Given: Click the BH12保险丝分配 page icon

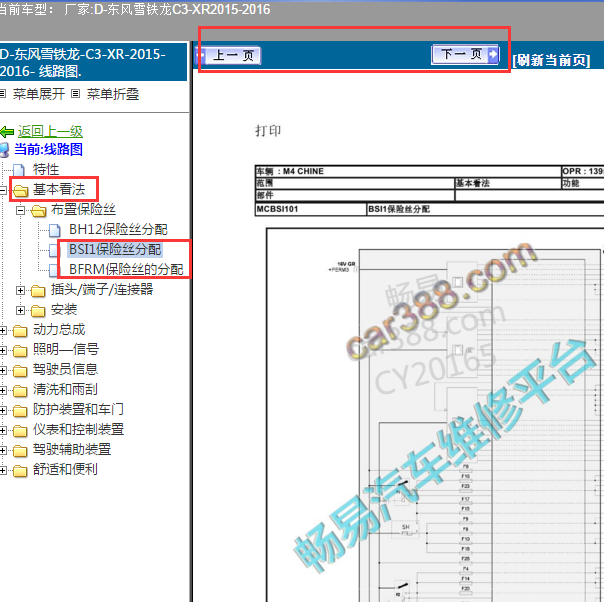Looking at the screenshot, I should [55, 230].
